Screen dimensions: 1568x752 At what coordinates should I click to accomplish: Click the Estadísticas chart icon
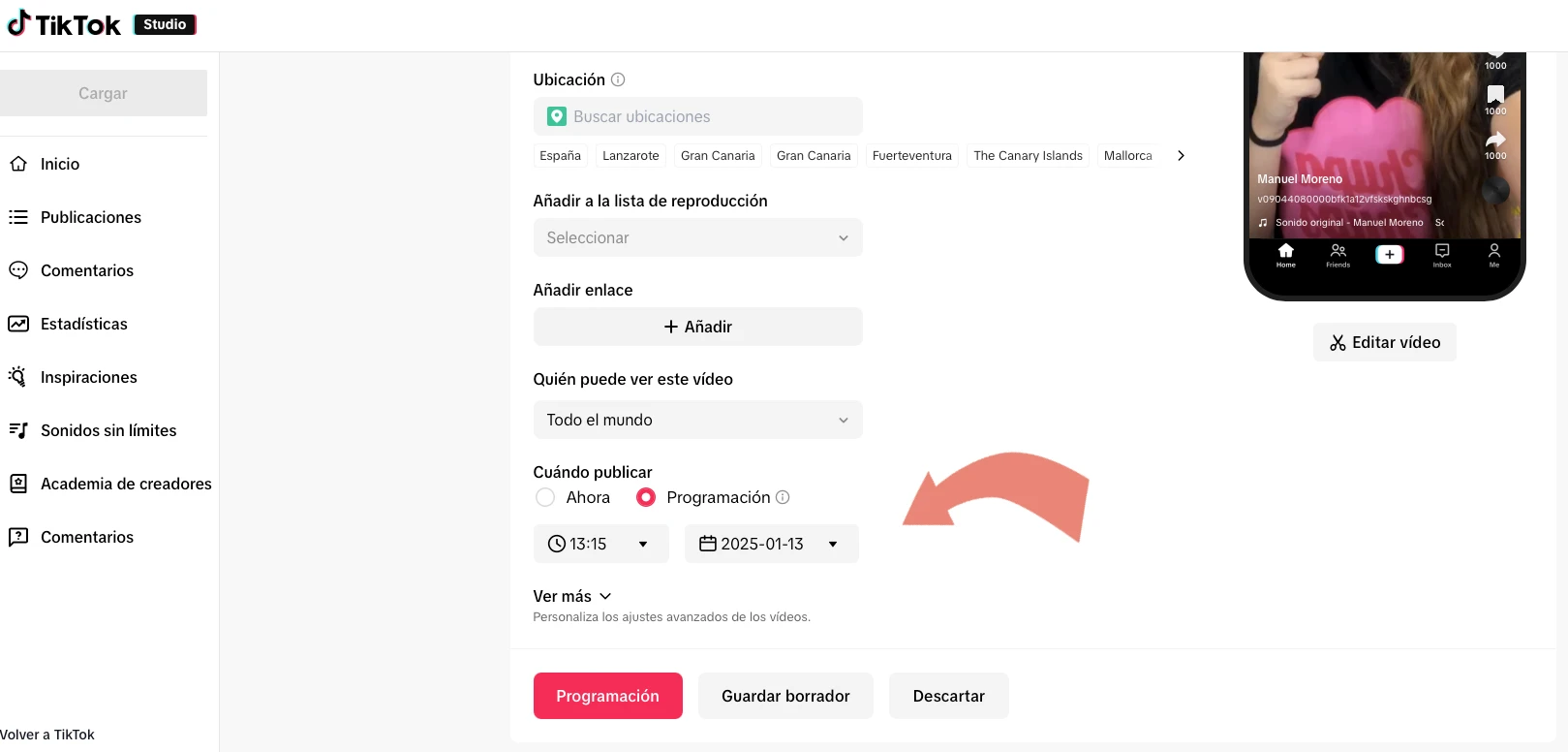[x=18, y=324]
